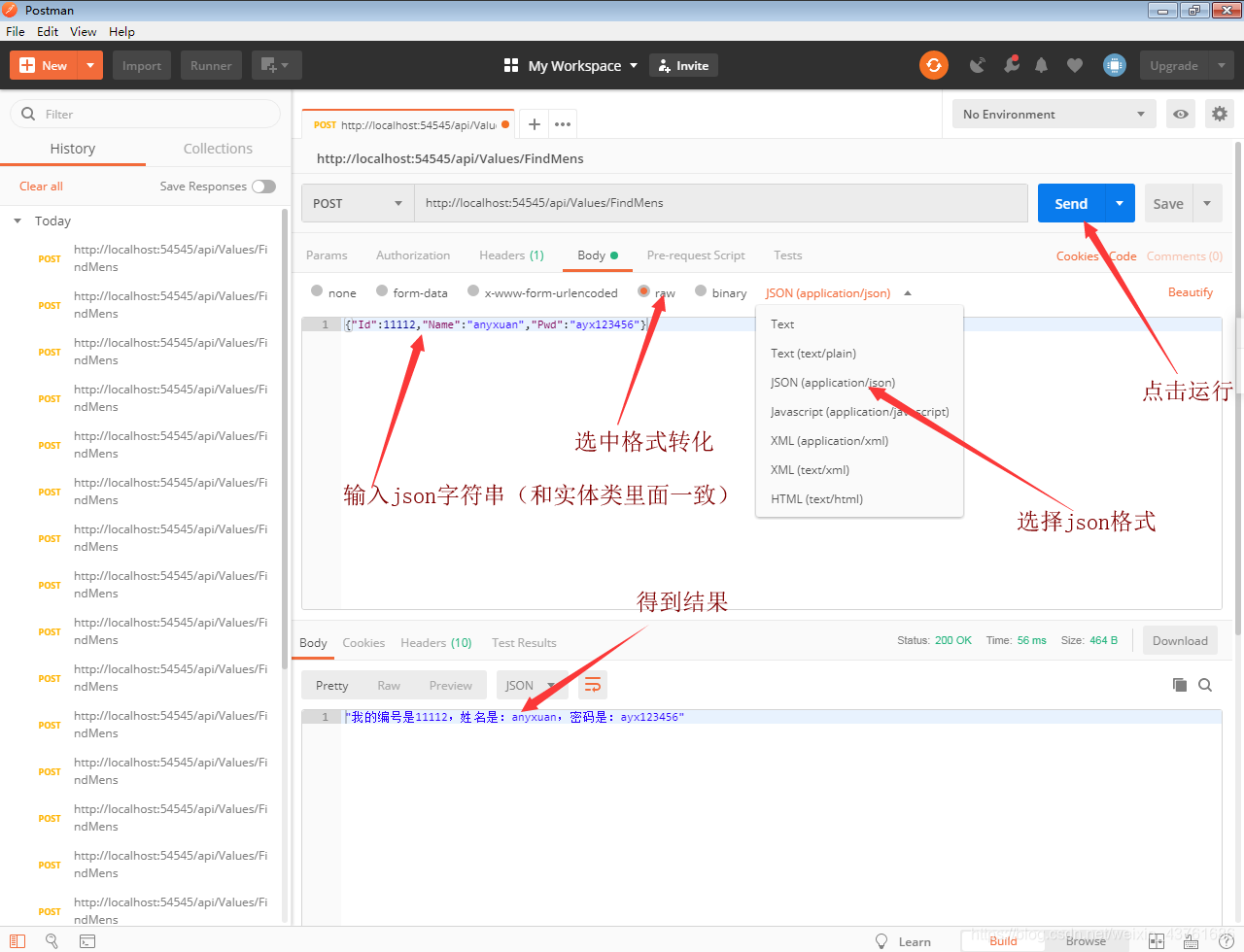The width and height of the screenshot is (1244, 952).
Task: Click the history Filter search field
Action: [x=146, y=114]
